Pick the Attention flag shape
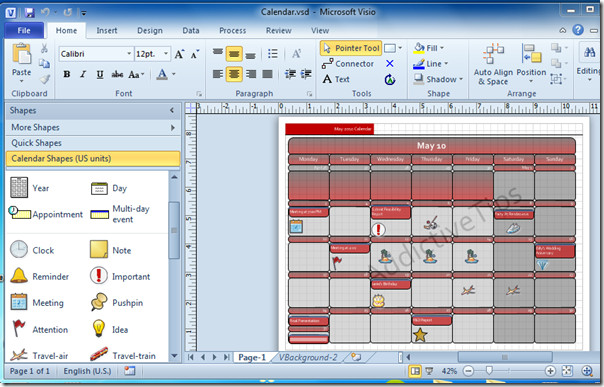The height and width of the screenshot is (387, 604). [x=39, y=329]
